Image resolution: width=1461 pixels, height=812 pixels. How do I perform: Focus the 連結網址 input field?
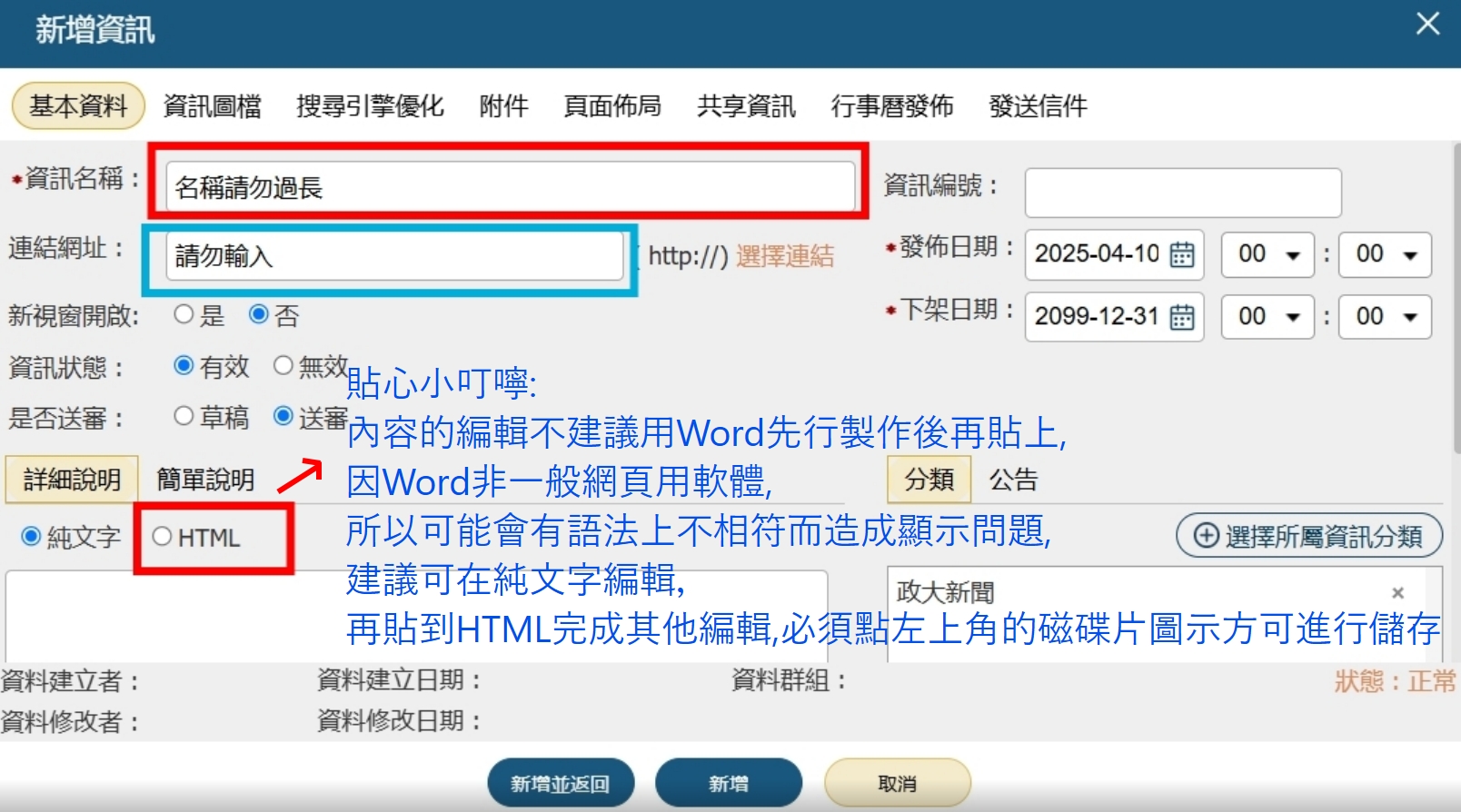click(395, 256)
